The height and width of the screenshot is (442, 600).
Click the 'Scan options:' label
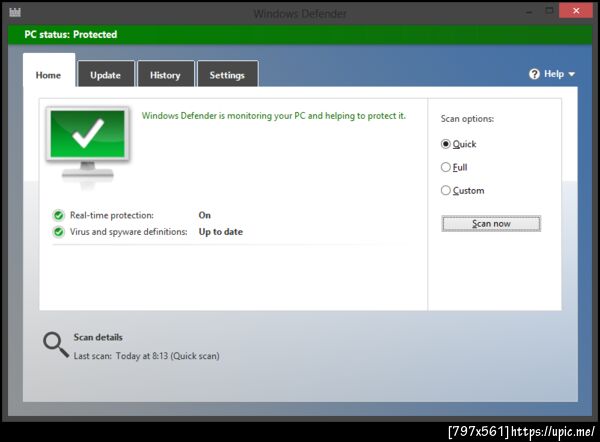tap(467, 119)
